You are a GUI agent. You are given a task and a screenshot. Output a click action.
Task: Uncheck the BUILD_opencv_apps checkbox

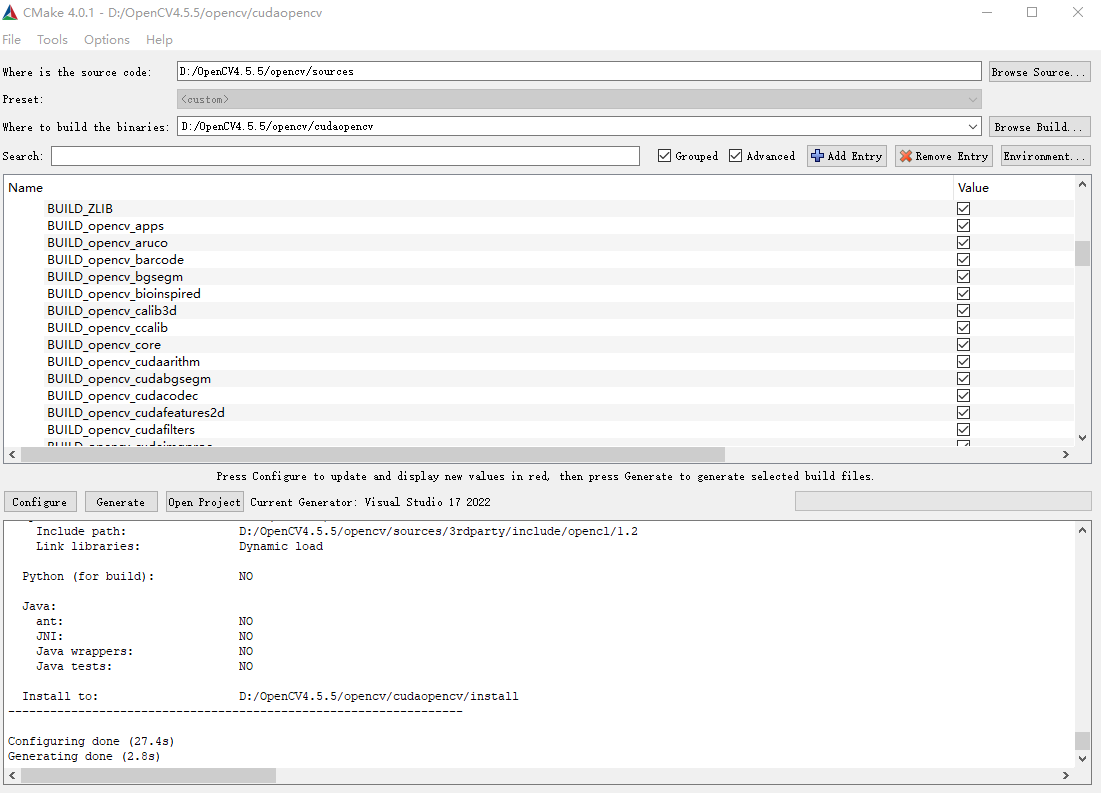963,225
